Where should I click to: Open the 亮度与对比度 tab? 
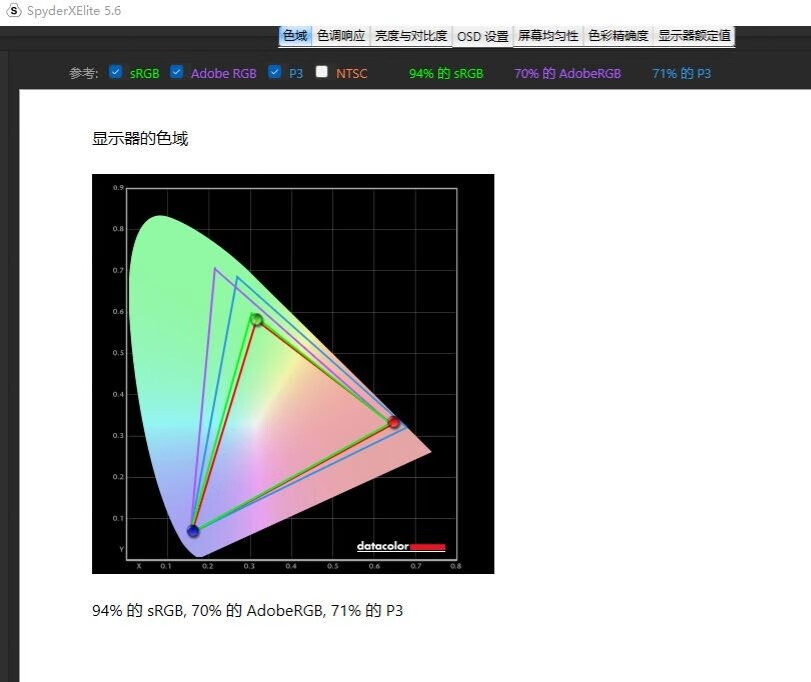point(411,36)
